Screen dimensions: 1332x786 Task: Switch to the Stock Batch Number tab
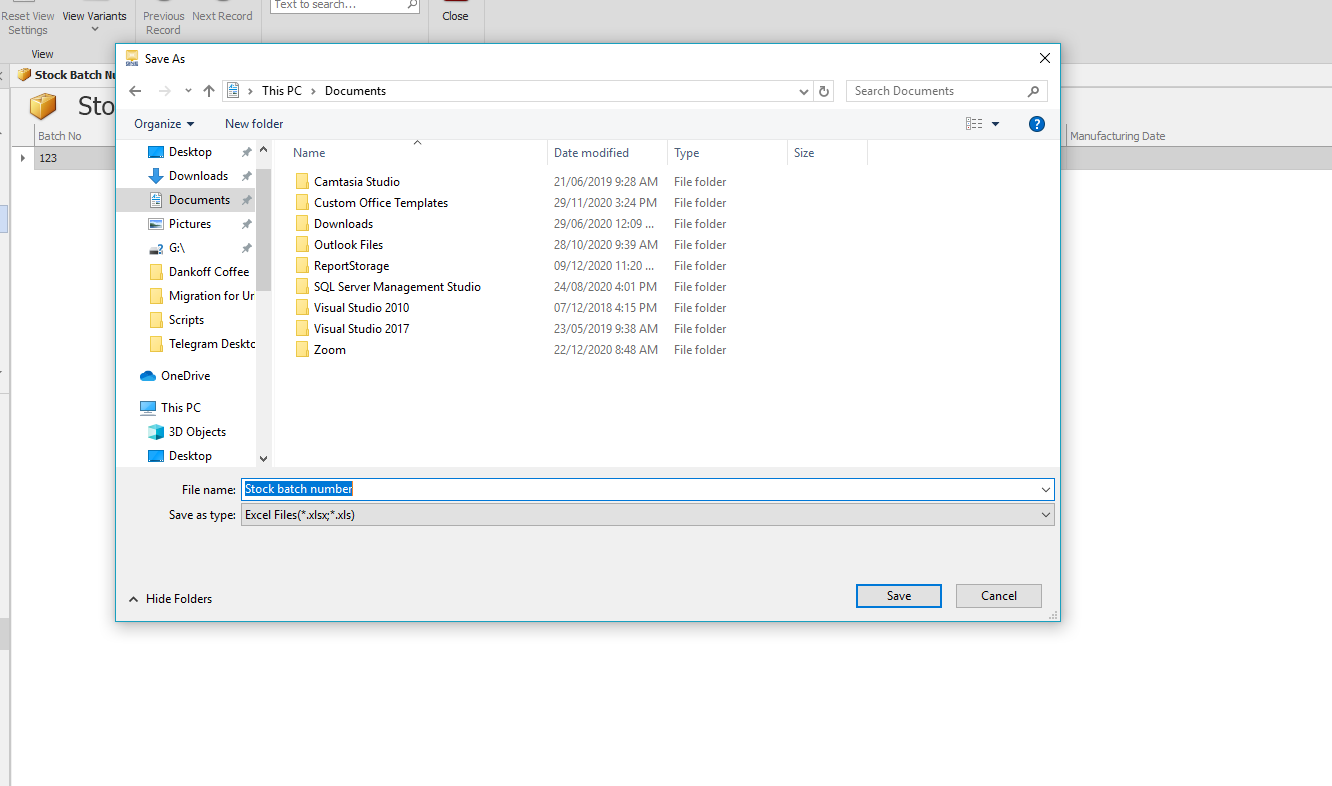pos(68,75)
